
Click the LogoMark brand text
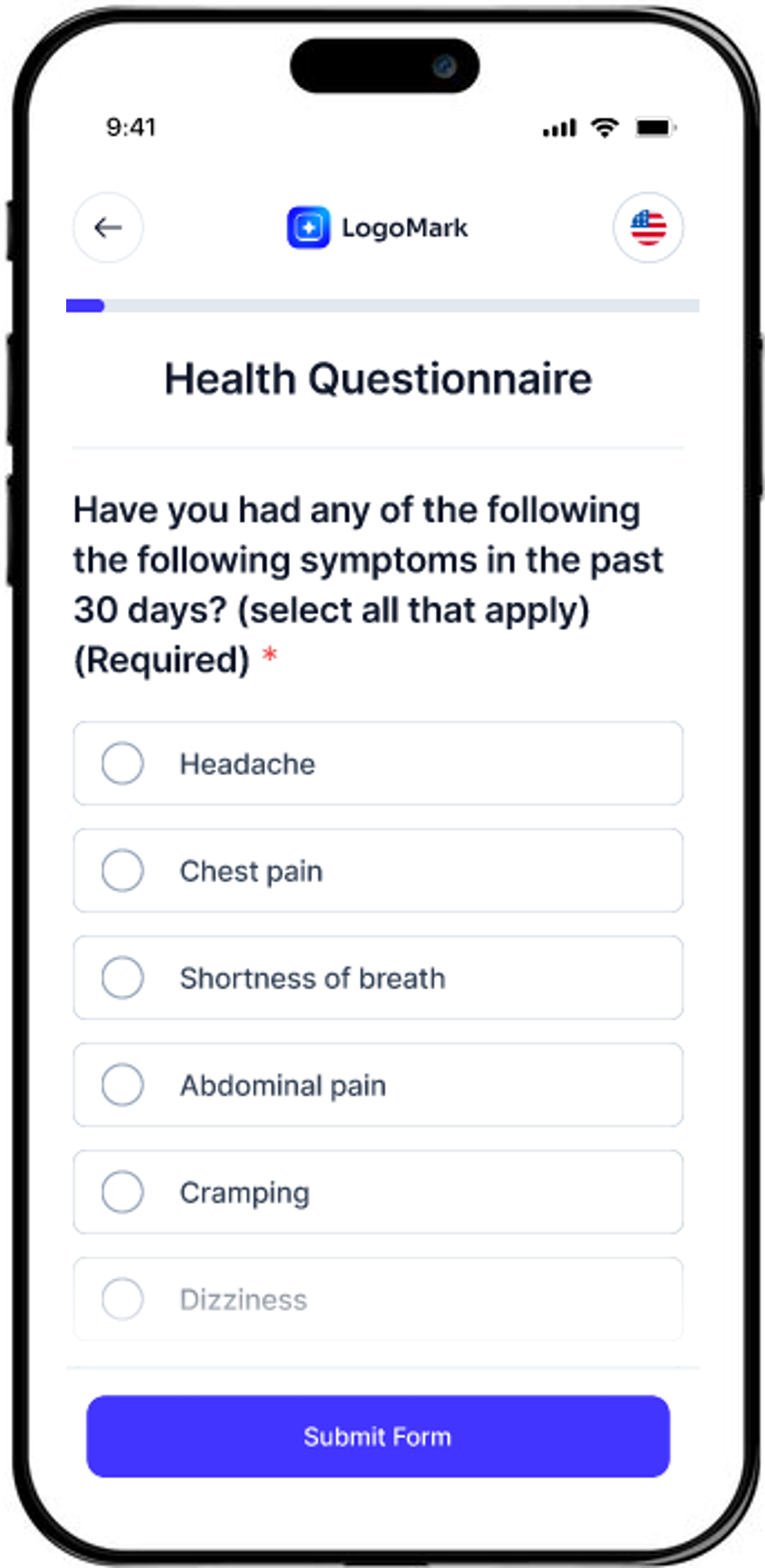pyautogui.click(x=404, y=228)
